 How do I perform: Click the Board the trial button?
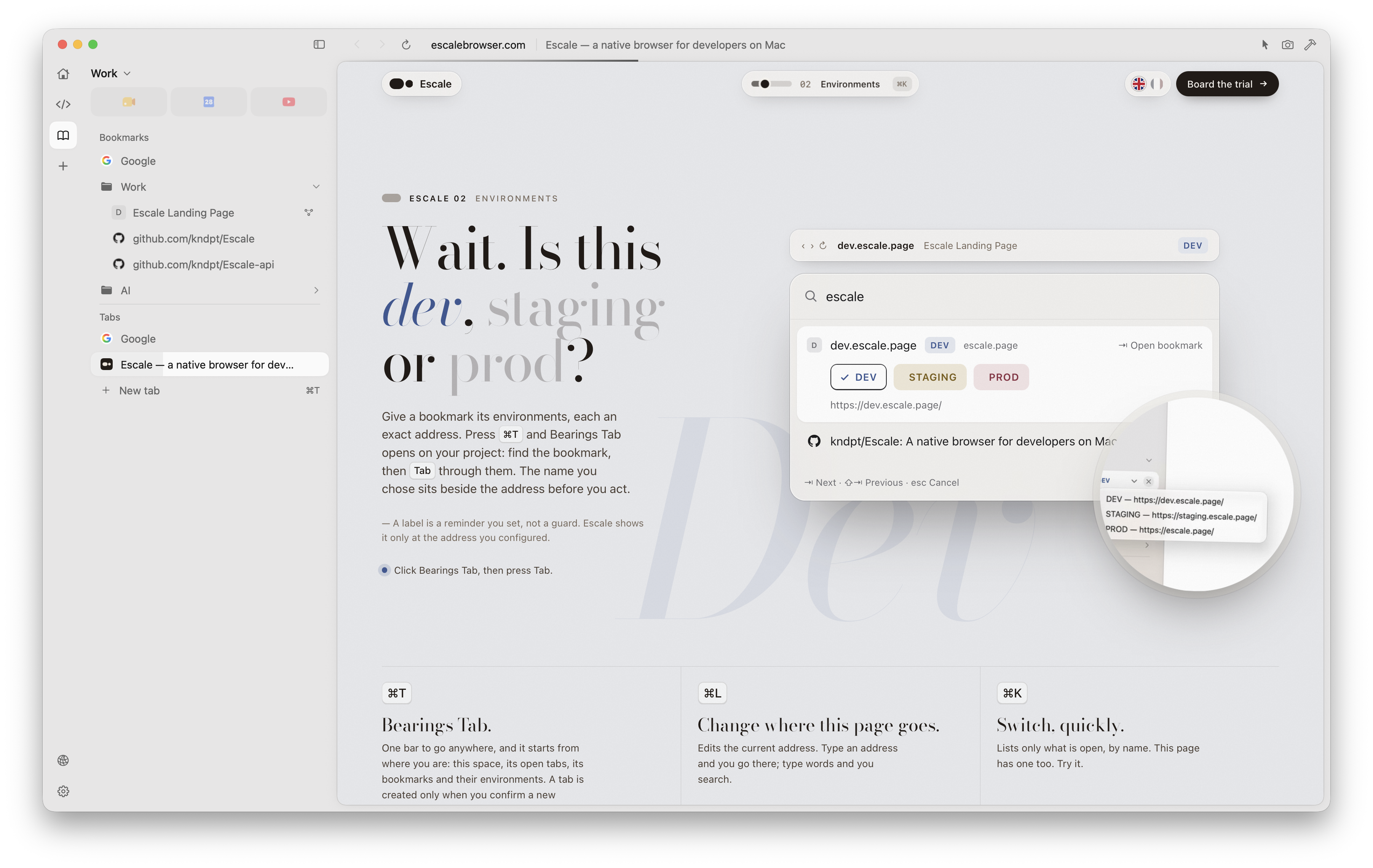coord(1227,84)
